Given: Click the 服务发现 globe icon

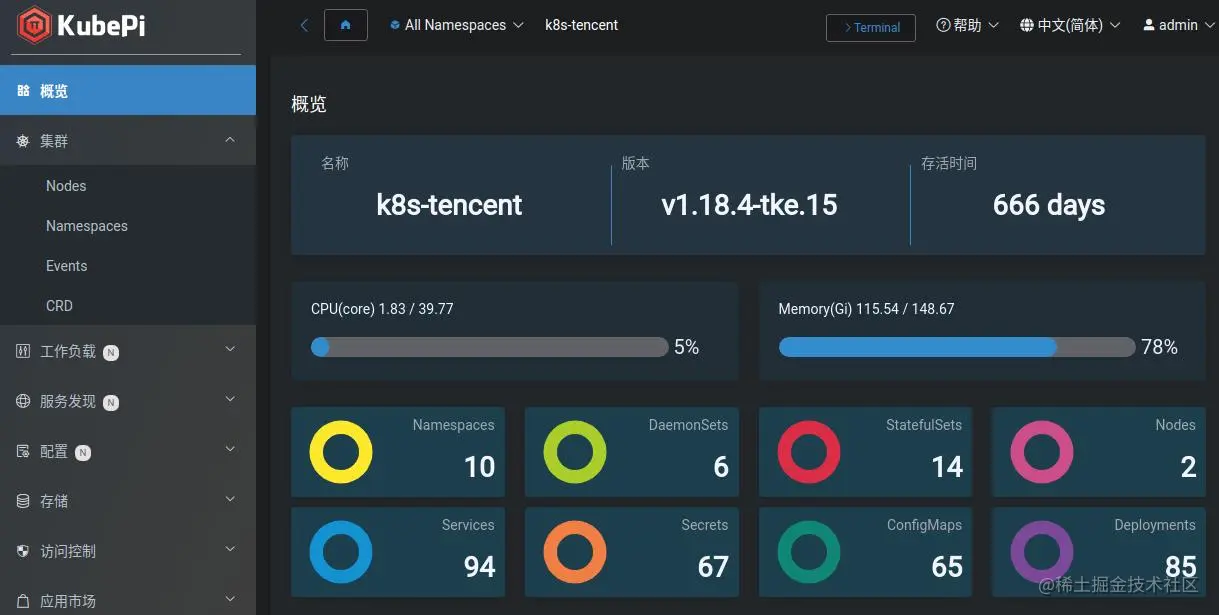Looking at the screenshot, I should click(23, 401).
